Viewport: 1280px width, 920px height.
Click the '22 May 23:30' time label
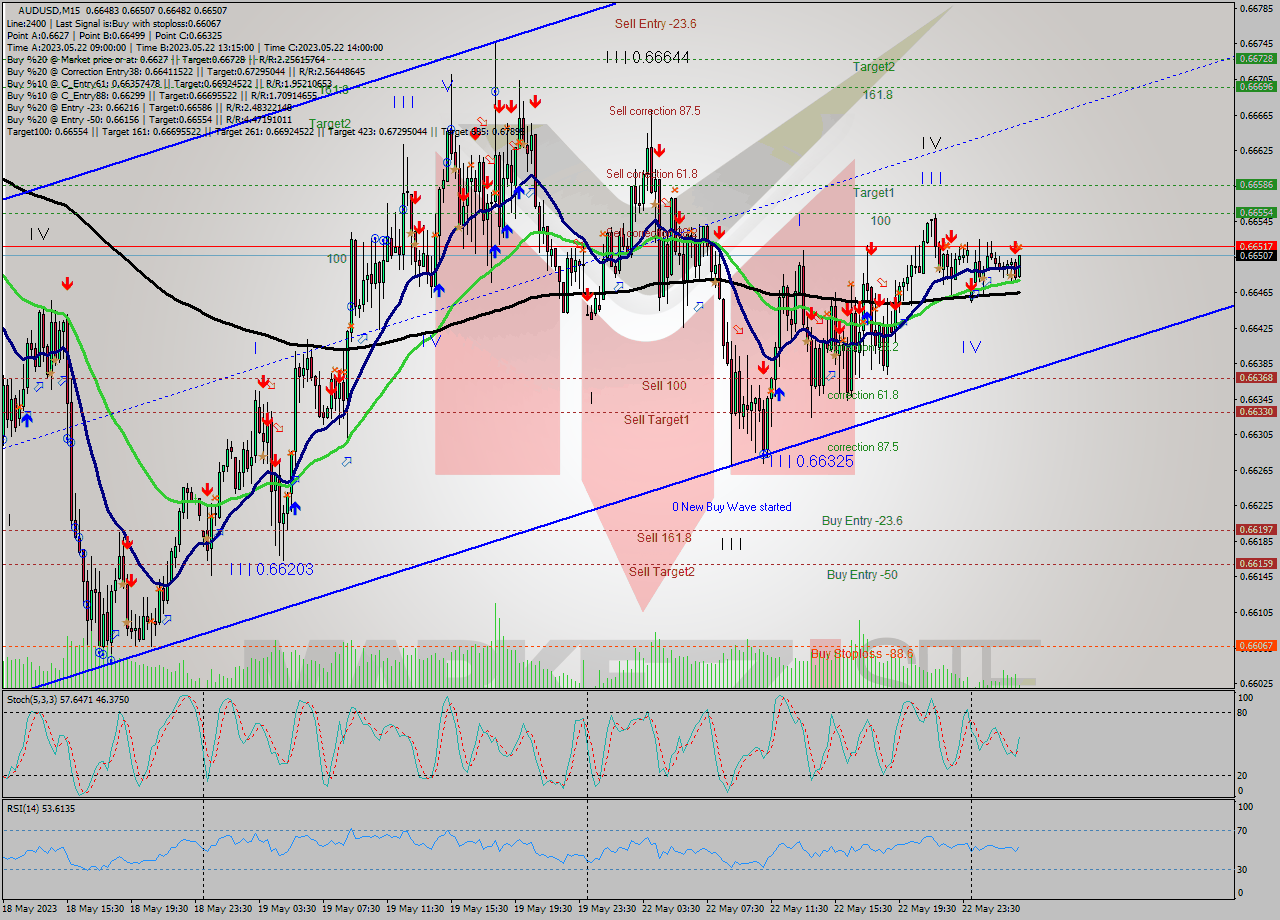993,908
